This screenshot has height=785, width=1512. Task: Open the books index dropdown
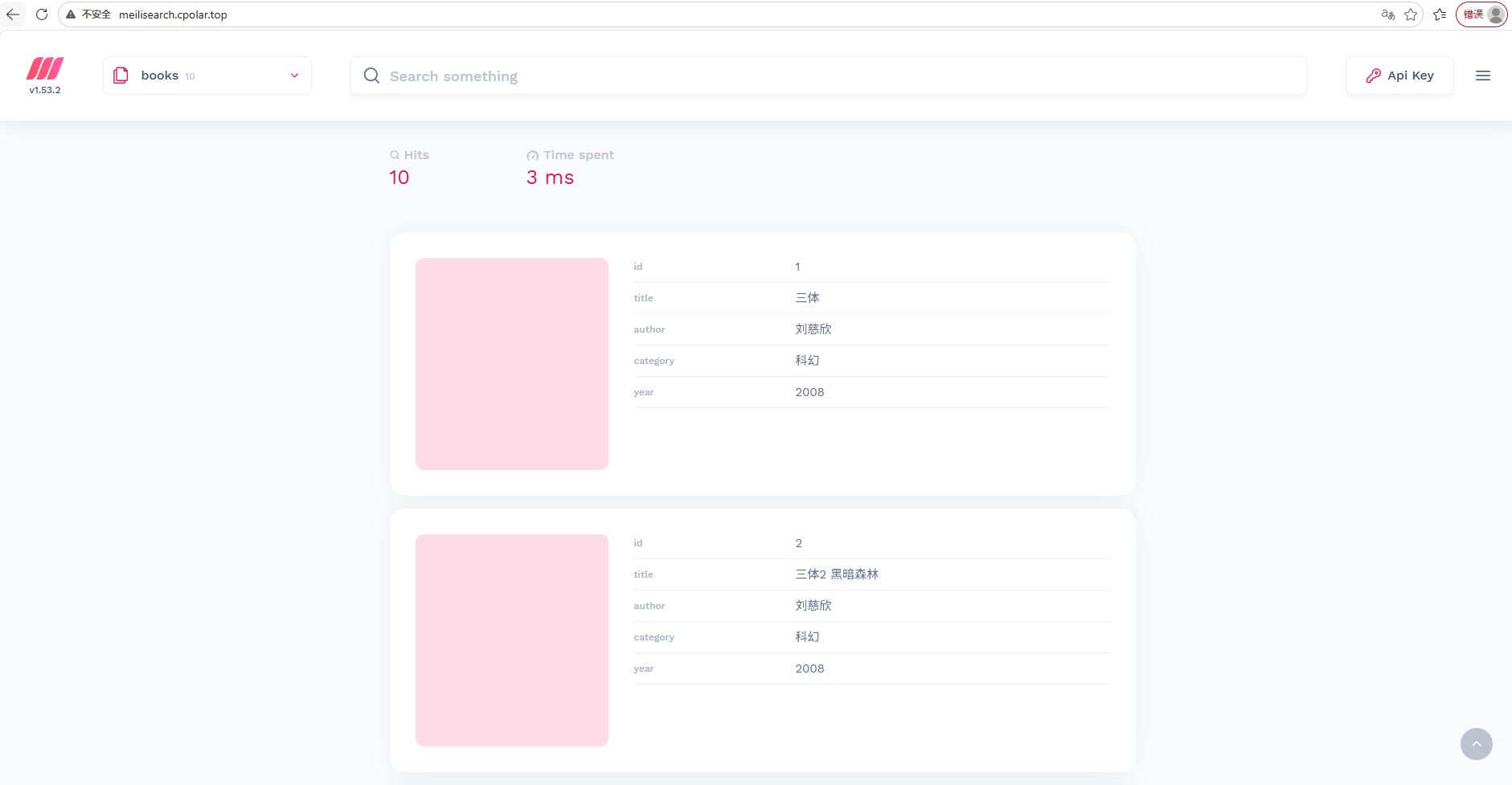pyautogui.click(x=207, y=76)
